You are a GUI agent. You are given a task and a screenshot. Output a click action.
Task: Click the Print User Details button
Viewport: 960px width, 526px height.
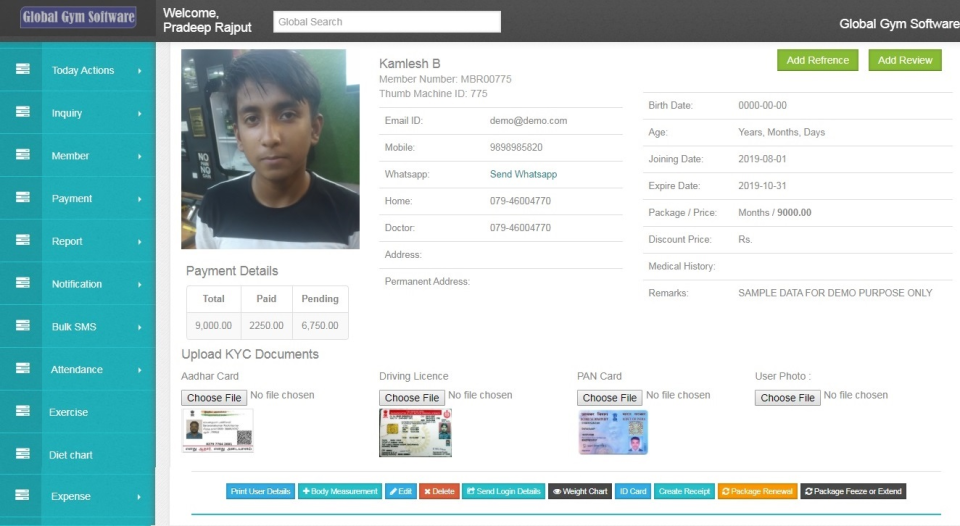[x=260, y=491]
